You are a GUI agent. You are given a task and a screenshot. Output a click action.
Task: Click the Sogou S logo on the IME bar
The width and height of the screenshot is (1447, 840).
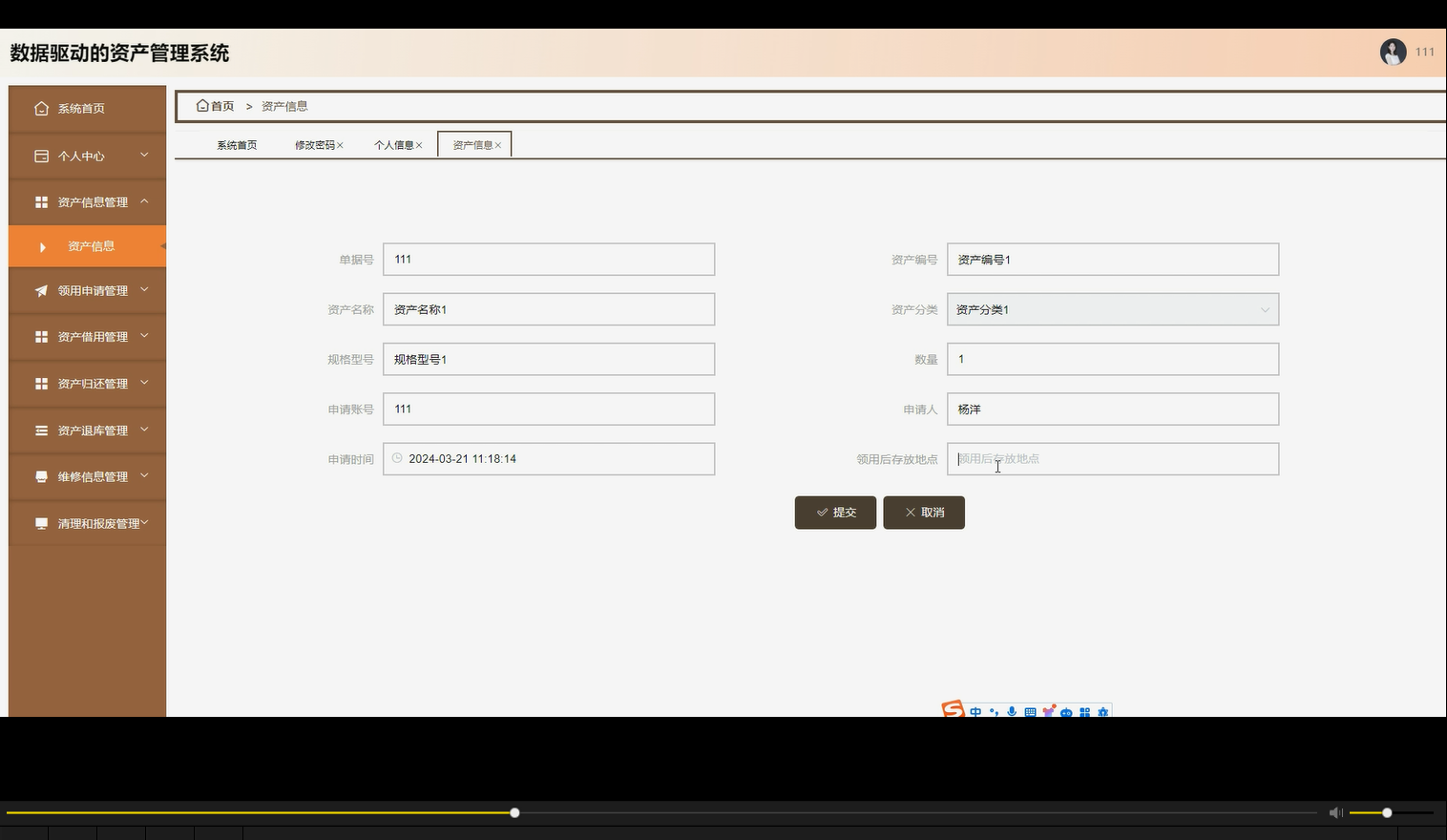[953, 709]
